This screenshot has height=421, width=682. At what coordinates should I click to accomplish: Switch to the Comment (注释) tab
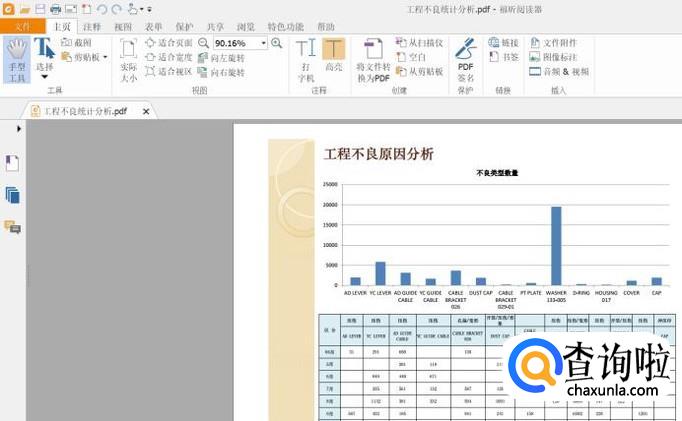click(92, 27)
